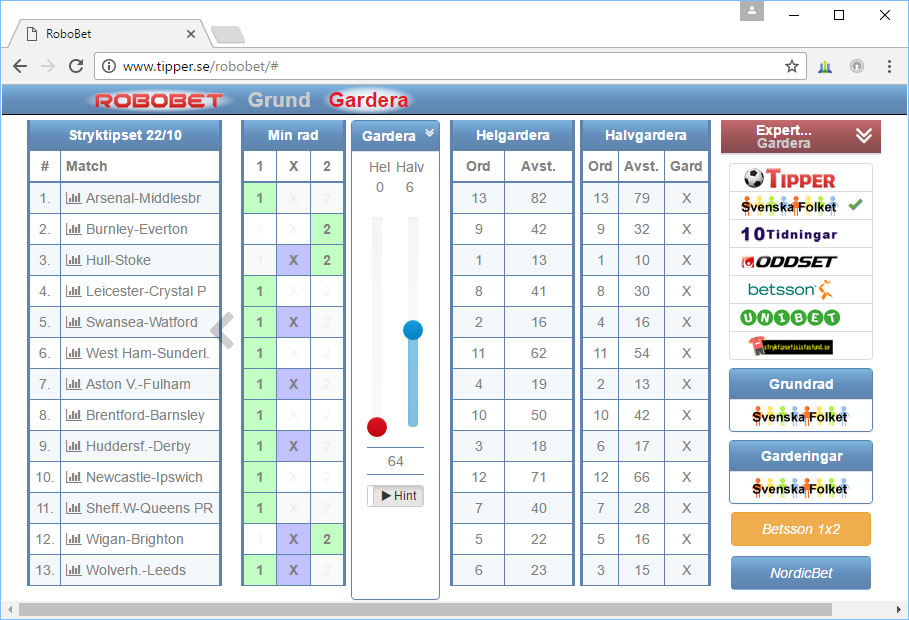View site information icon in address bar
This screenshot has width=909, height=620.
pyautogui.click(x=108, y=66)
